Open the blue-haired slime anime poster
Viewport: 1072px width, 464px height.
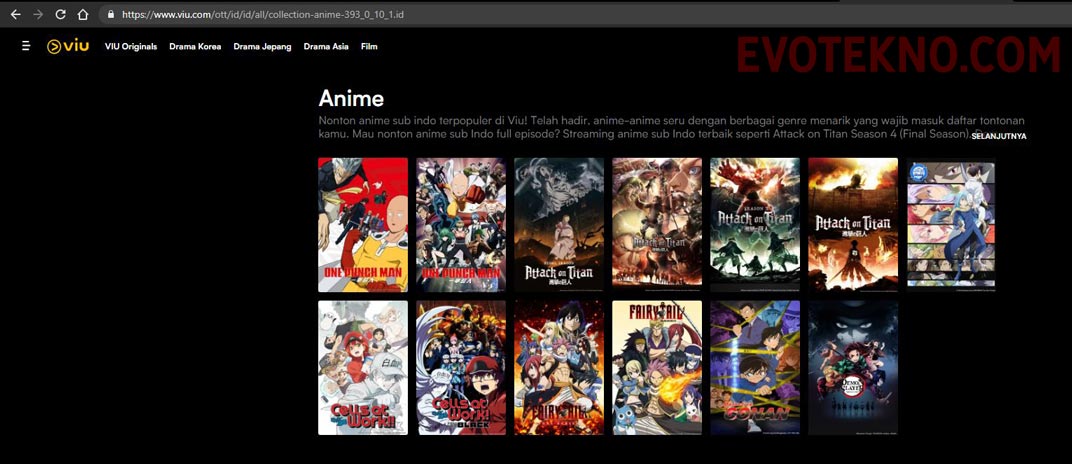(x=951, y=225)
